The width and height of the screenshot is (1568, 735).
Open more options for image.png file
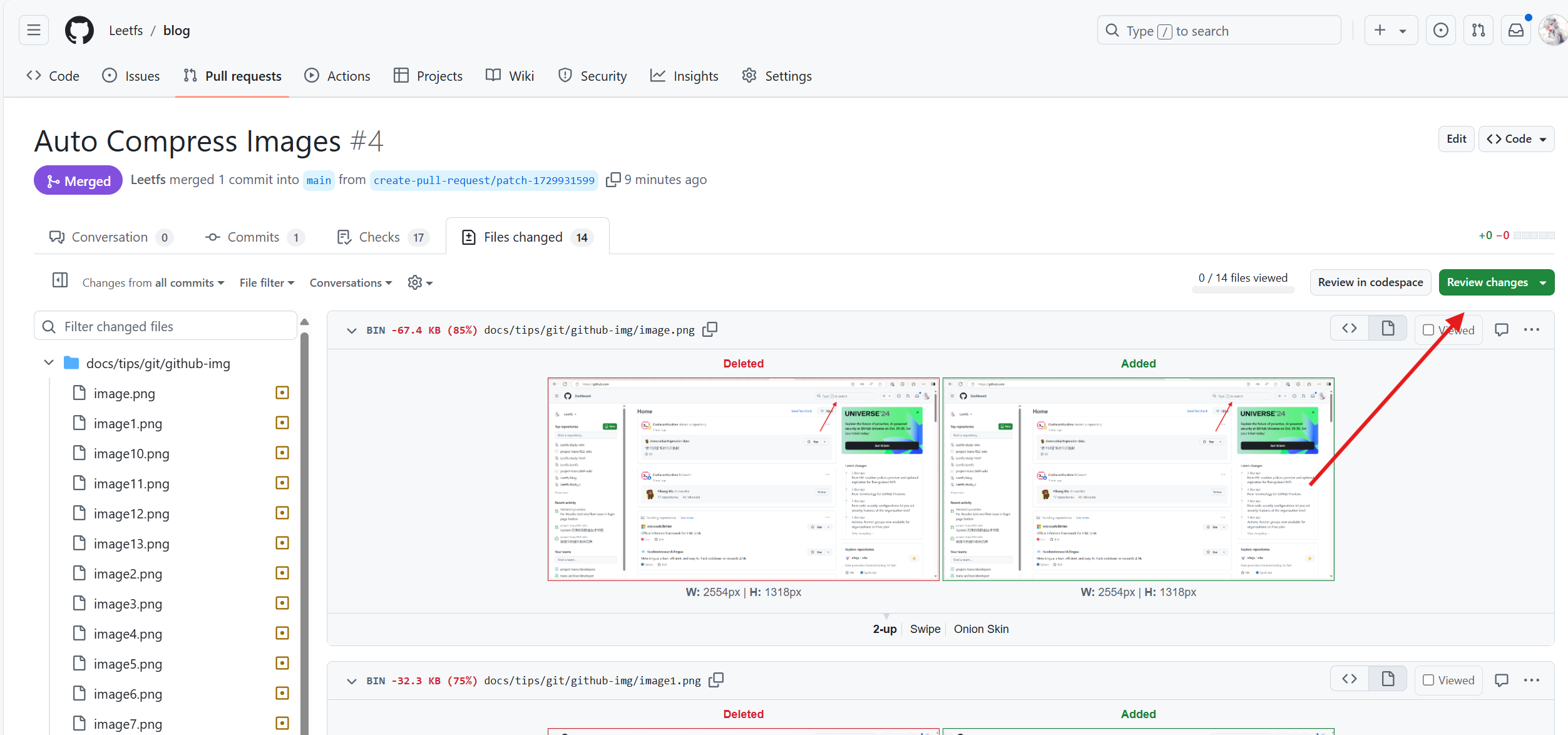(1531, 329)
